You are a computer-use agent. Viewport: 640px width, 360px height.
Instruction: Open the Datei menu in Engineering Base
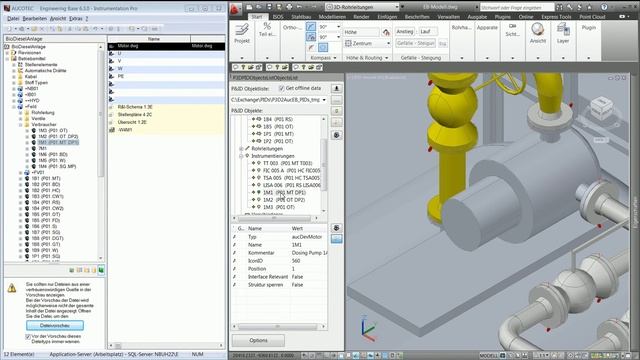(x=13, y=19)
